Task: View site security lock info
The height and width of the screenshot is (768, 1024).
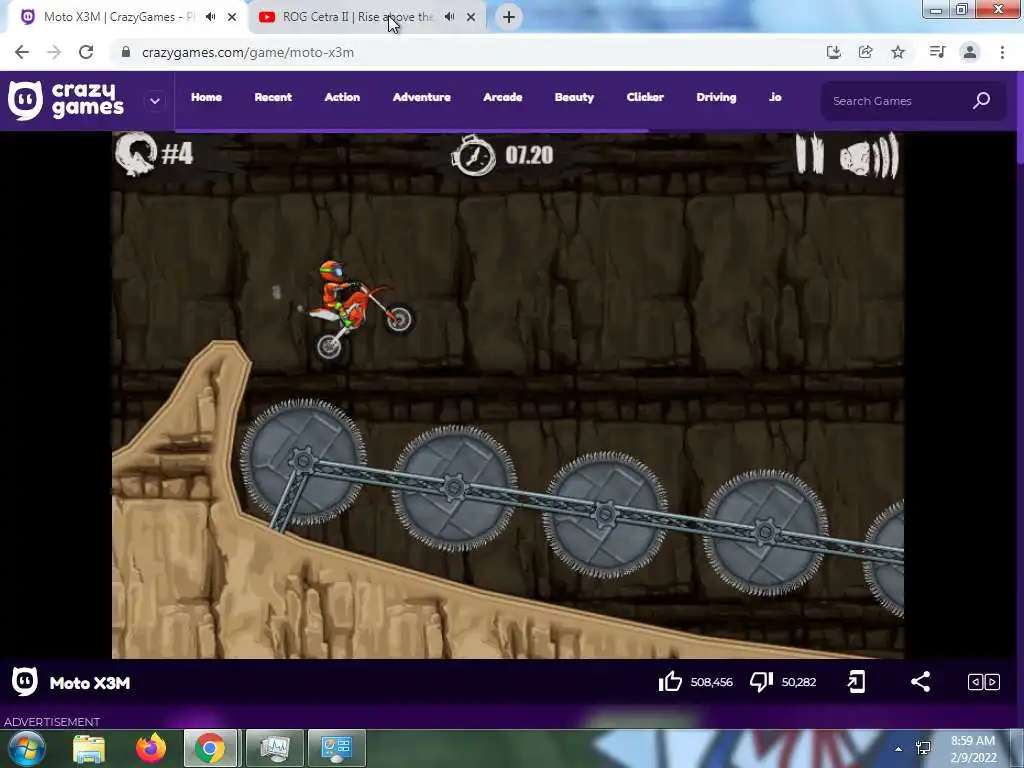Action: pos(126,52)
